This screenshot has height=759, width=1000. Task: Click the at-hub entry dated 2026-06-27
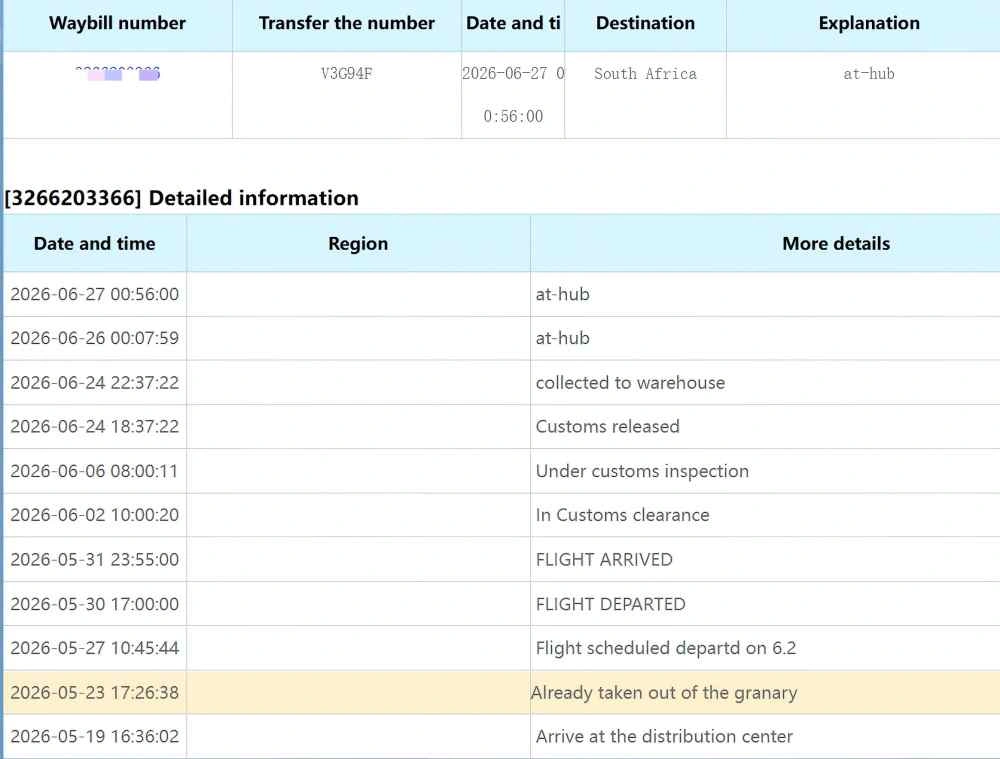click(562, 294)
